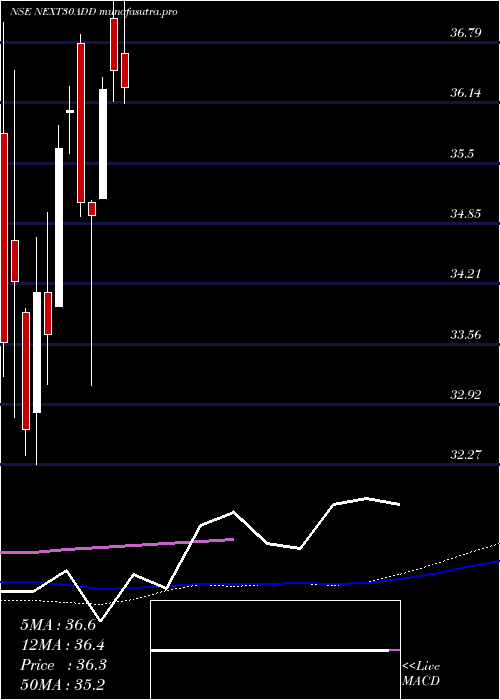Viewport: 500px width, 700px height.
Task: Click the 34.21 price axis label
Action: tap(466, 274)
